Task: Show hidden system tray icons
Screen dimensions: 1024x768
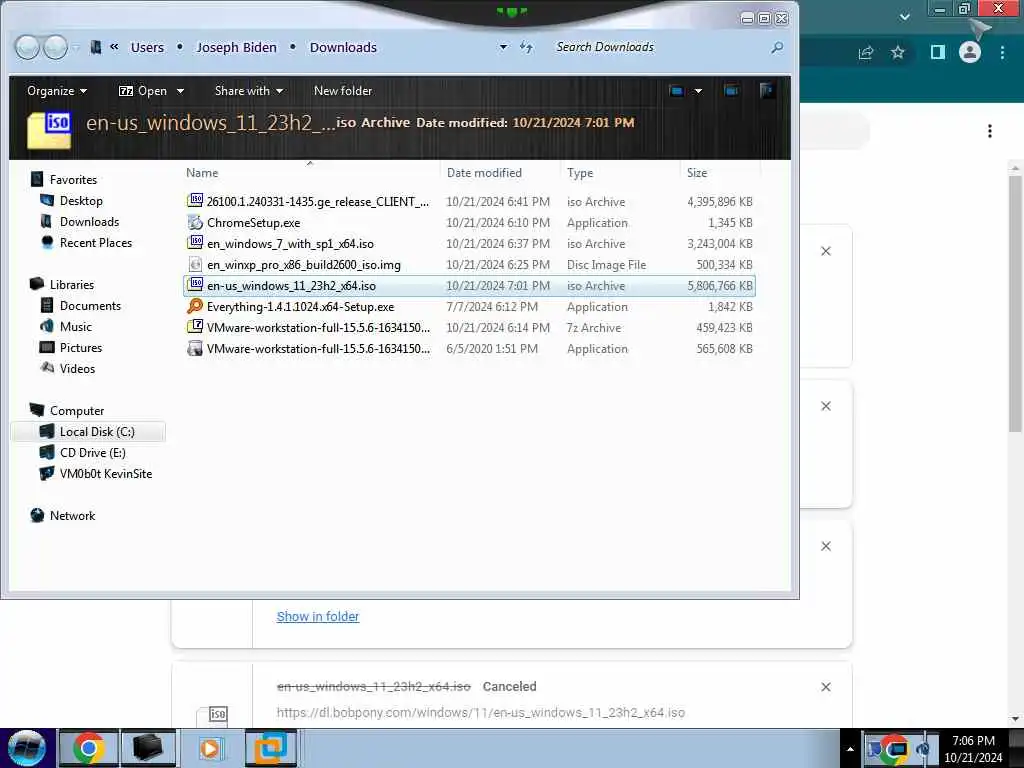Action: click(850, 749)
